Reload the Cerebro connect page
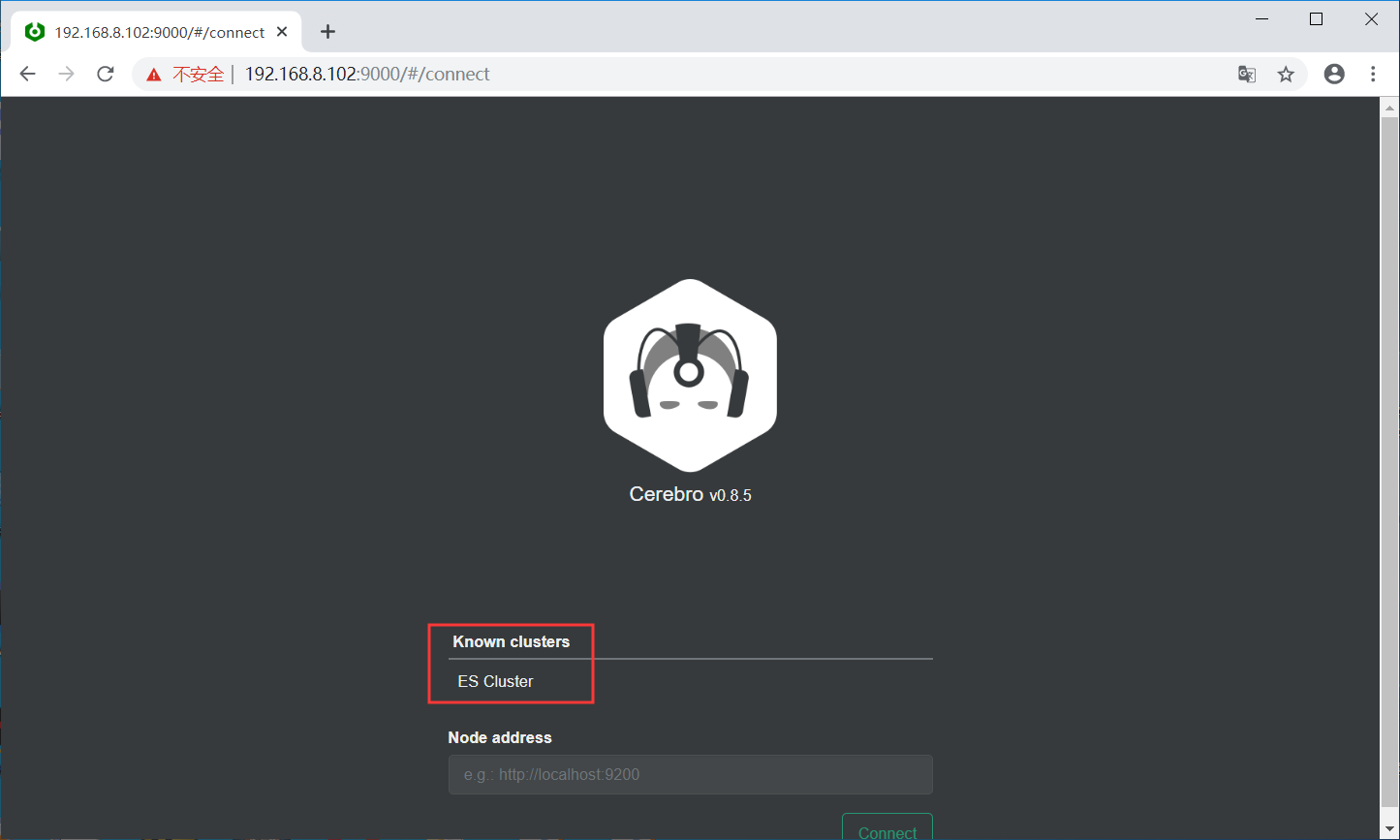 point(105,74)
